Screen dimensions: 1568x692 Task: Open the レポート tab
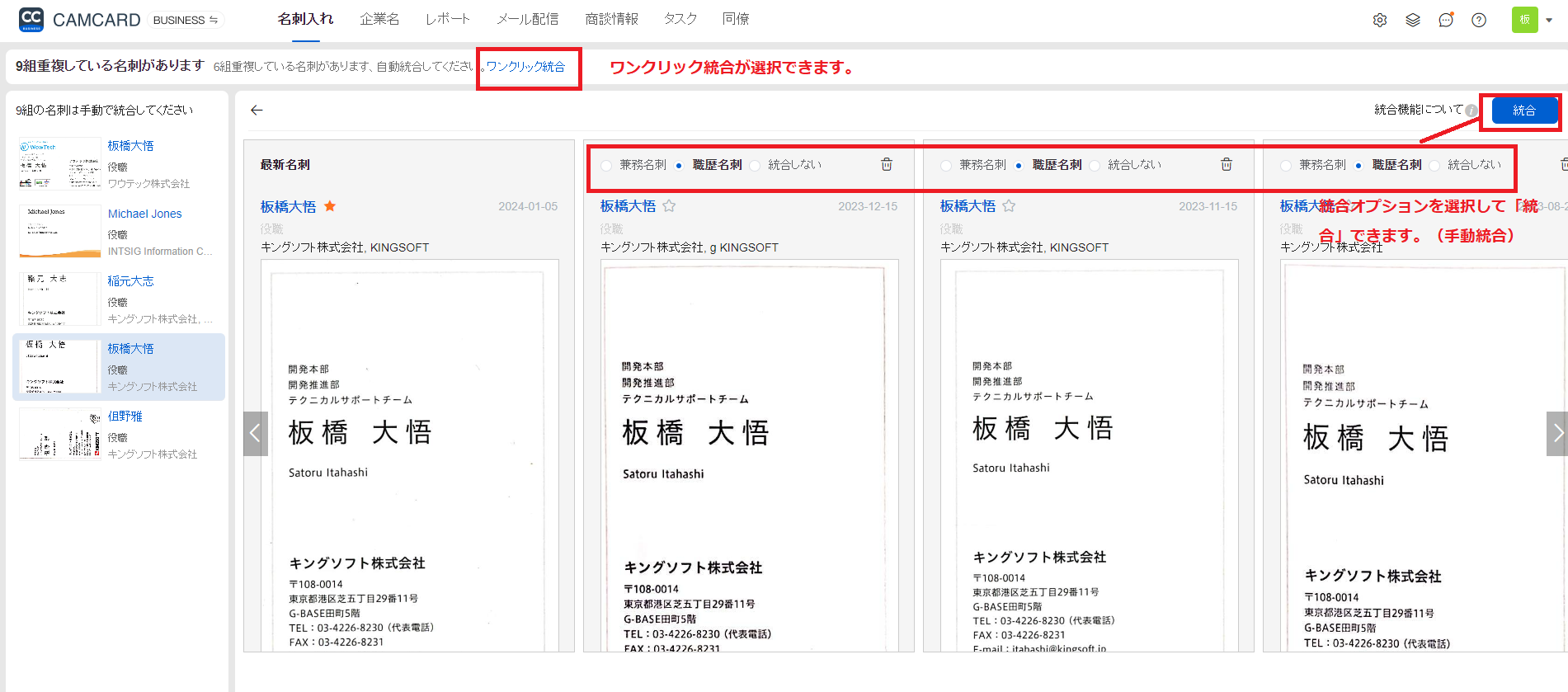[448, 19]
